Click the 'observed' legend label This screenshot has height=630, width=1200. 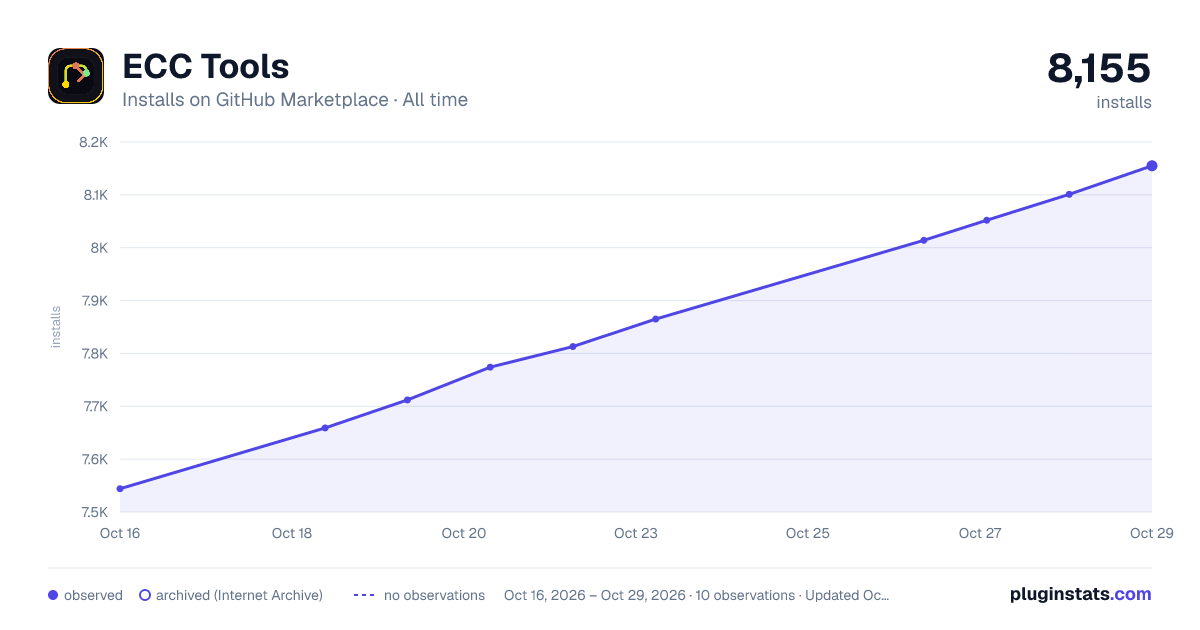[93, 595]
